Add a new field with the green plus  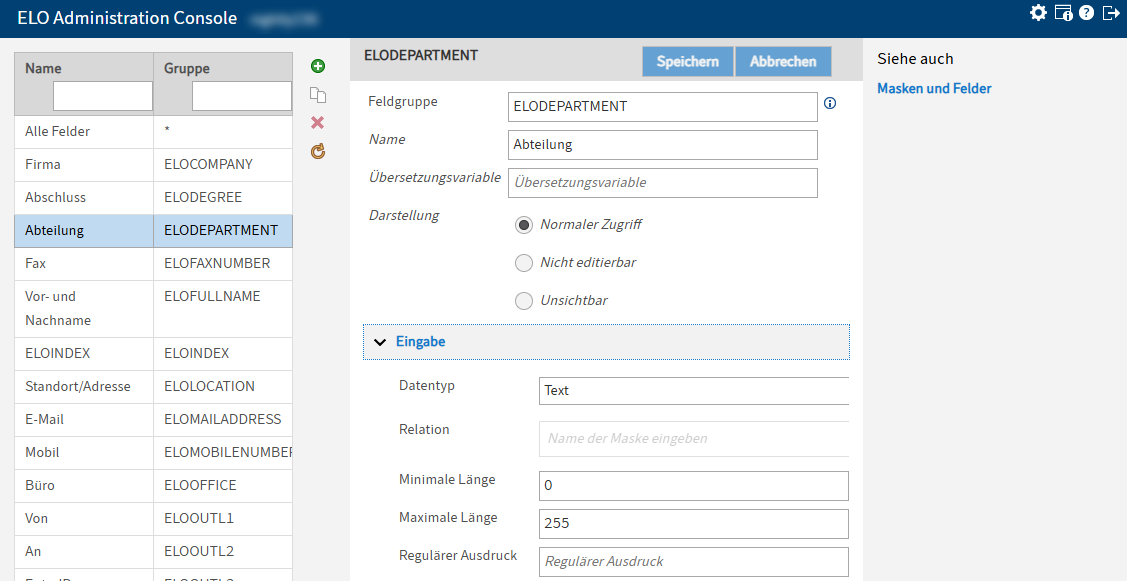coord(318,66)
